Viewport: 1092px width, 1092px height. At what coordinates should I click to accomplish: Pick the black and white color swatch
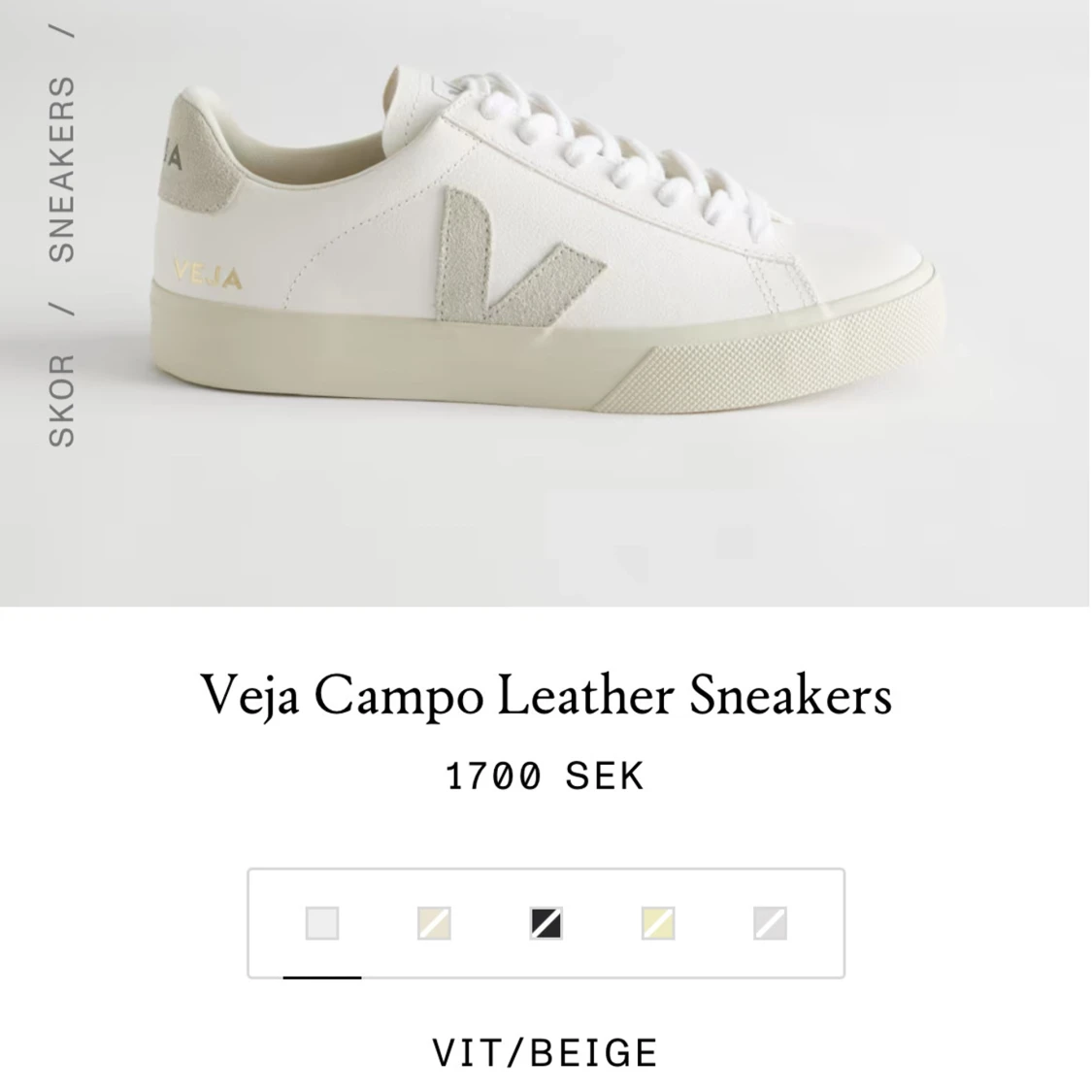(x=546, y=923)
